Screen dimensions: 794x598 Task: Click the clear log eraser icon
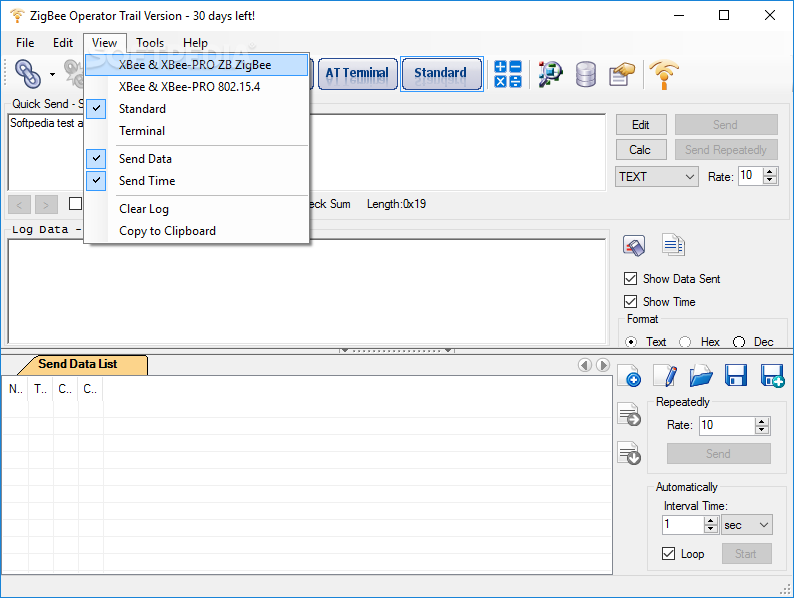coord(634,246)
